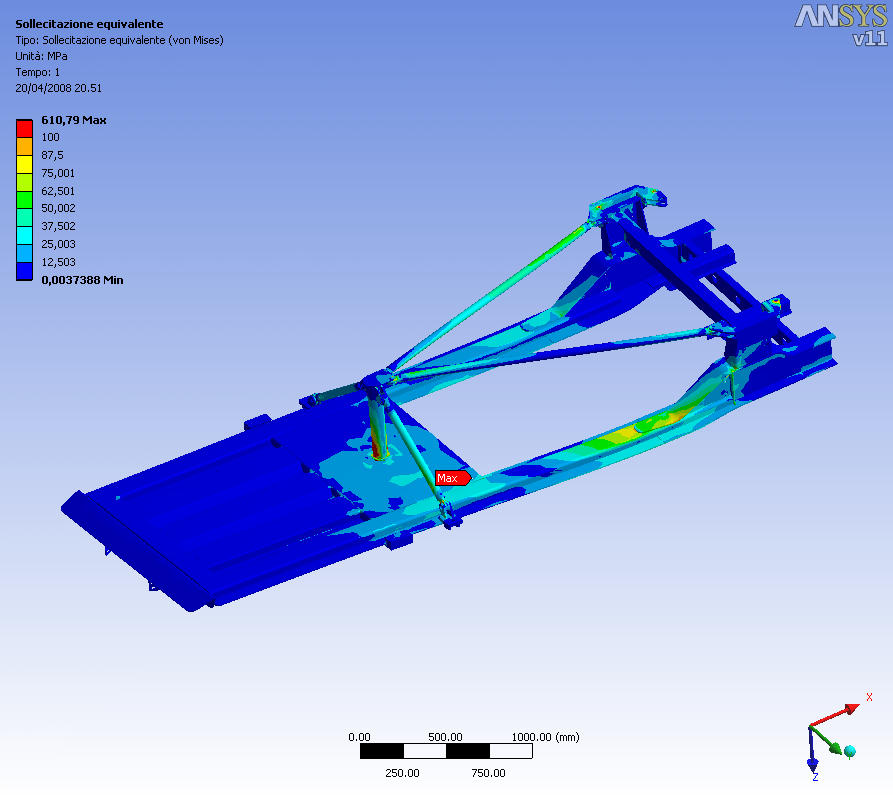Click the 1000.00 (mm) ruler label
This screenshot has height=800, width=893.
(x=546, y=737)
